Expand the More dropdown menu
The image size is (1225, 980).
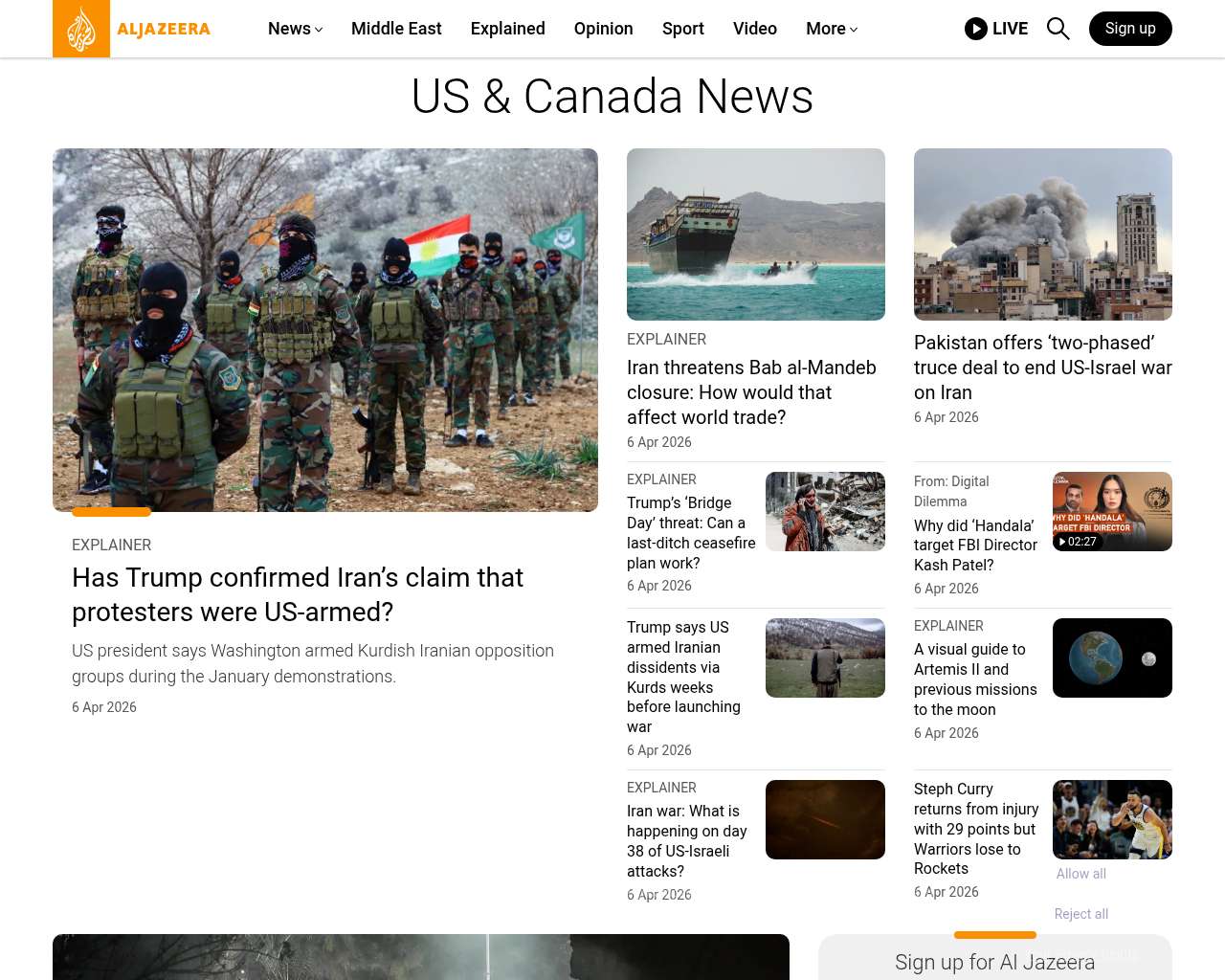pyautogui.click(x=832, y=29)
